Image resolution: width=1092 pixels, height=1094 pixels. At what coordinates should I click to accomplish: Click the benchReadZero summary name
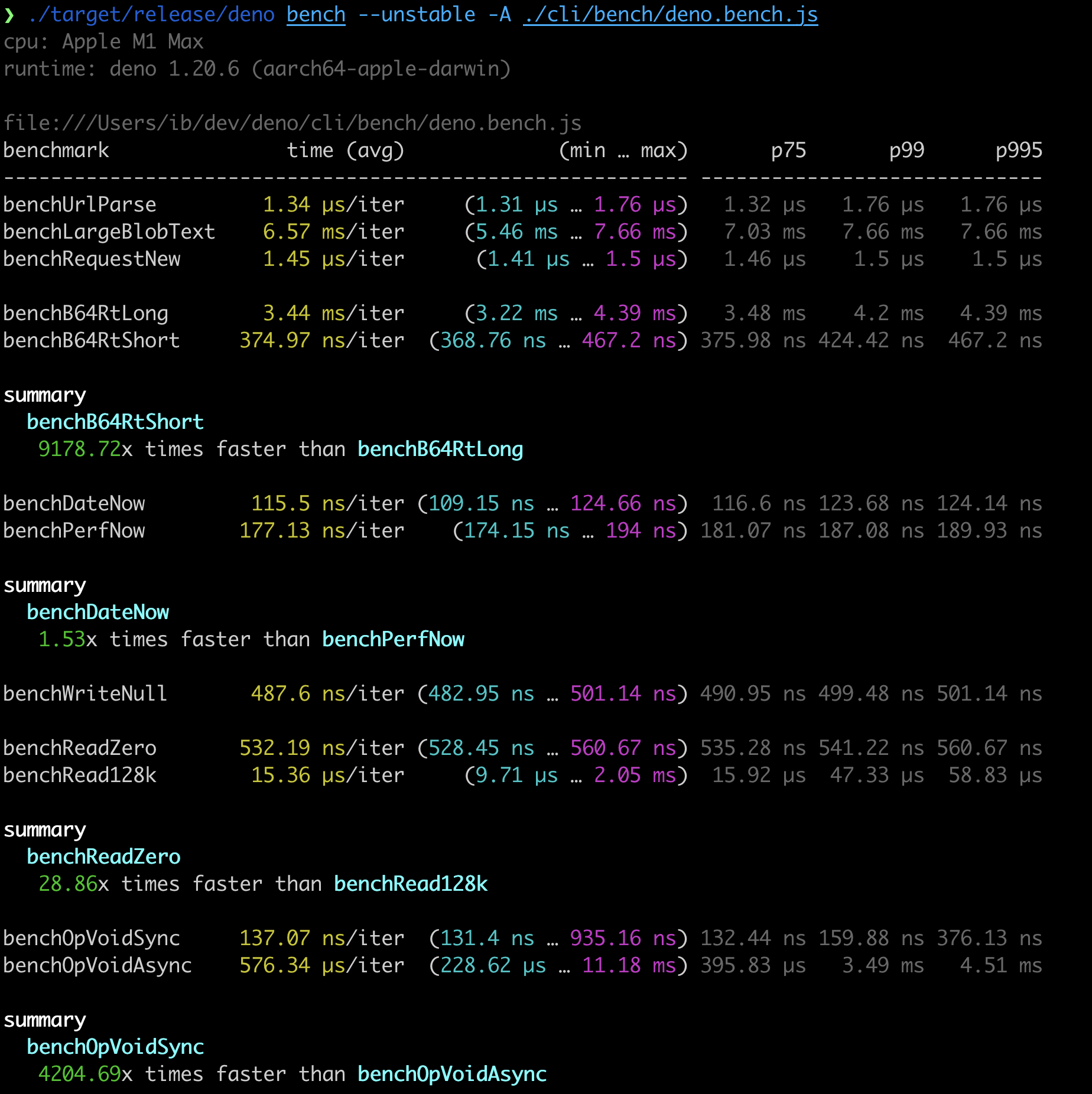tap(103, 856)
